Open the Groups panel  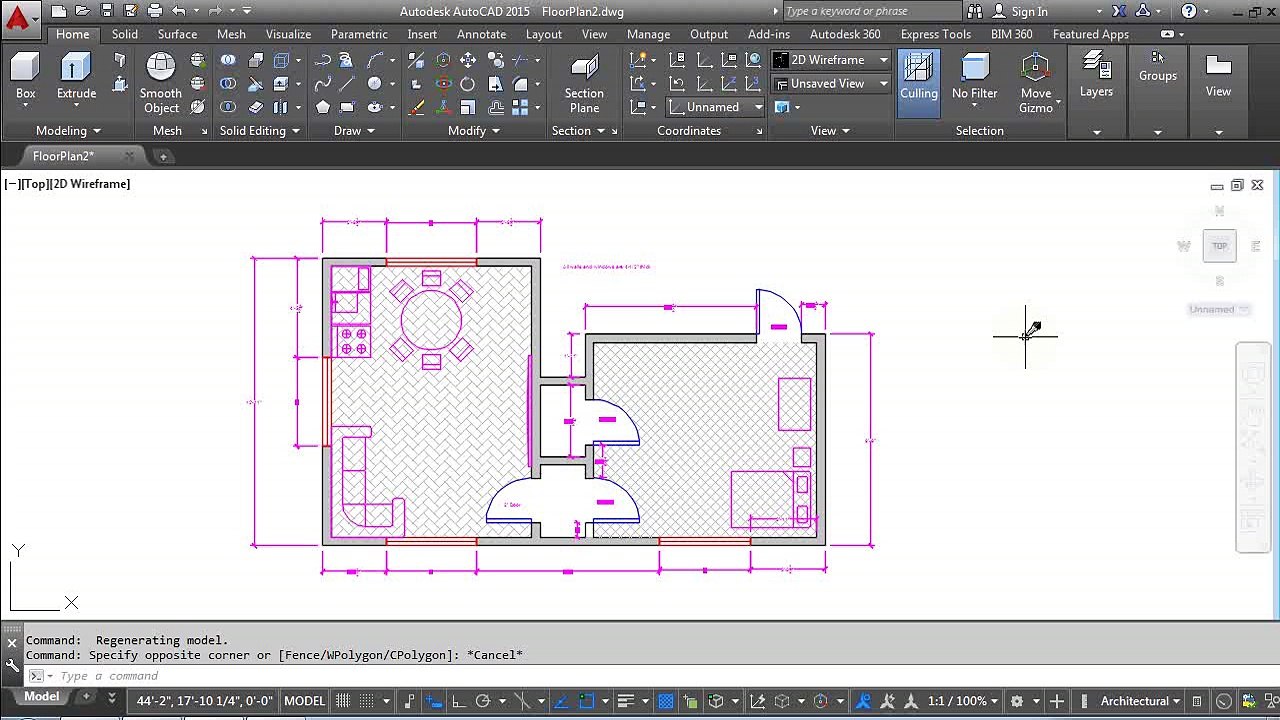click(x=1158, y=67)
